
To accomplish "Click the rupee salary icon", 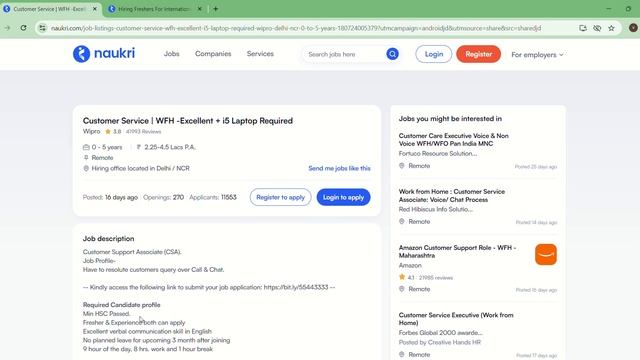I will click(139, 147).
